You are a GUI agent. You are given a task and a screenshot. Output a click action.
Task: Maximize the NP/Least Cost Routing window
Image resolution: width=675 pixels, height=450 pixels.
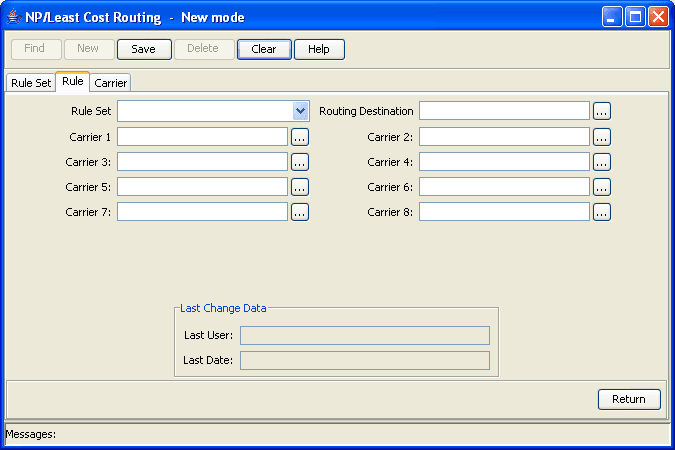pyautogui.click(x=635, y=17)
